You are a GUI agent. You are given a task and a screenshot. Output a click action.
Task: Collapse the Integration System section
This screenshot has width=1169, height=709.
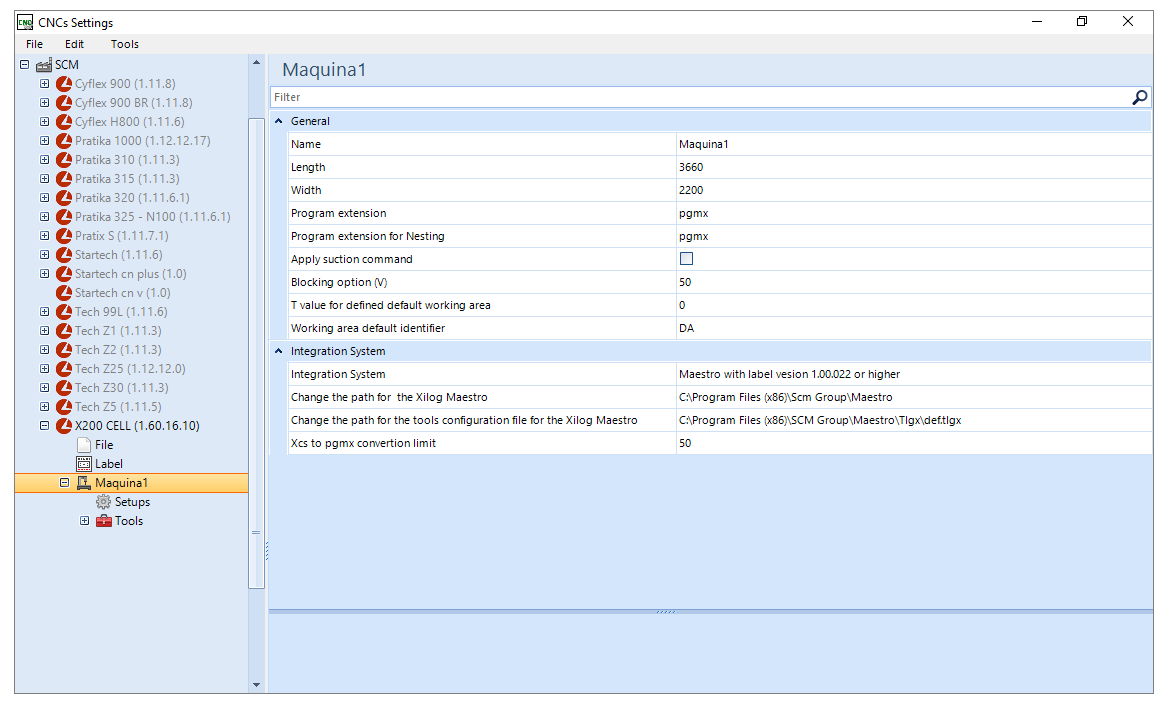click(279, 351)
